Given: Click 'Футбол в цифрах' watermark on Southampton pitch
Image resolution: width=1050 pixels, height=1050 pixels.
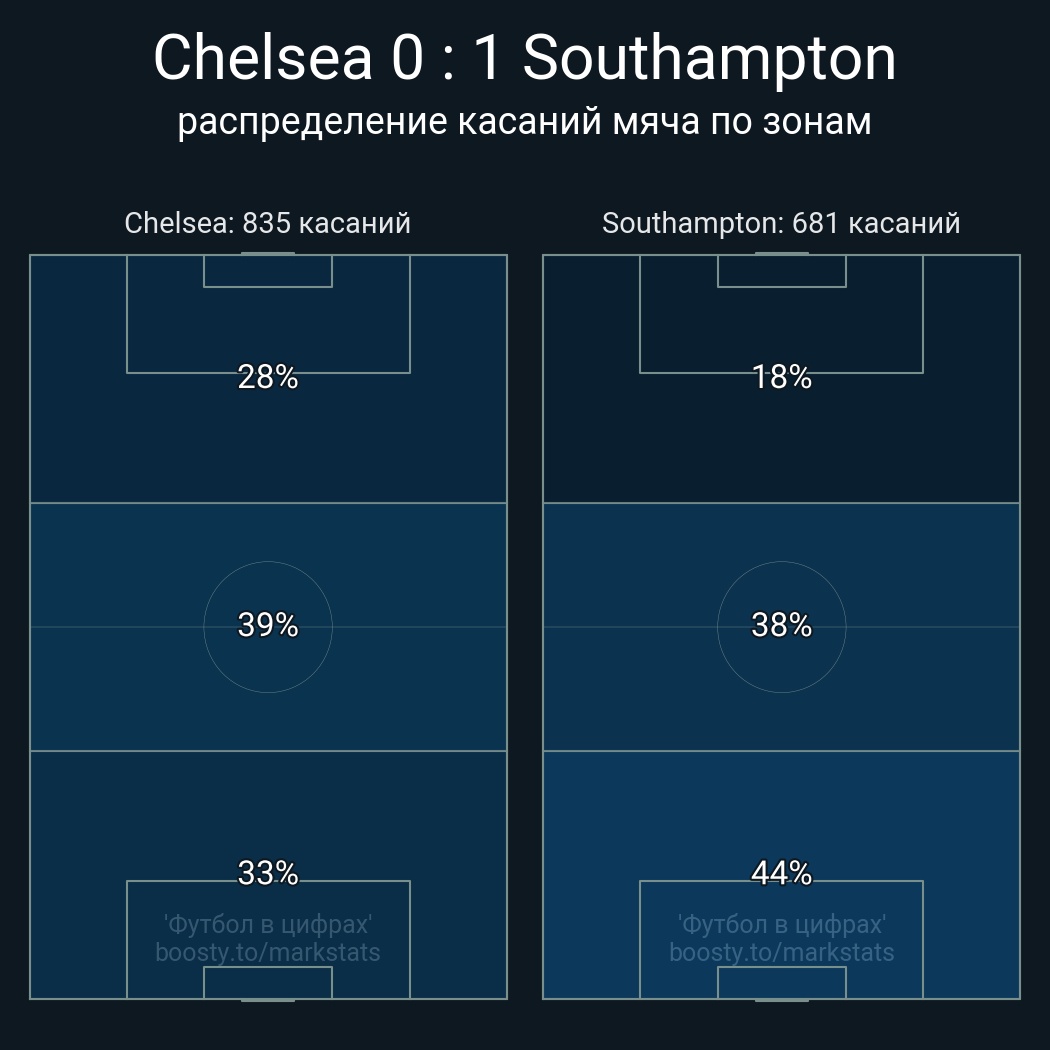Looking at the screenshot, I should tap(781, 923).
